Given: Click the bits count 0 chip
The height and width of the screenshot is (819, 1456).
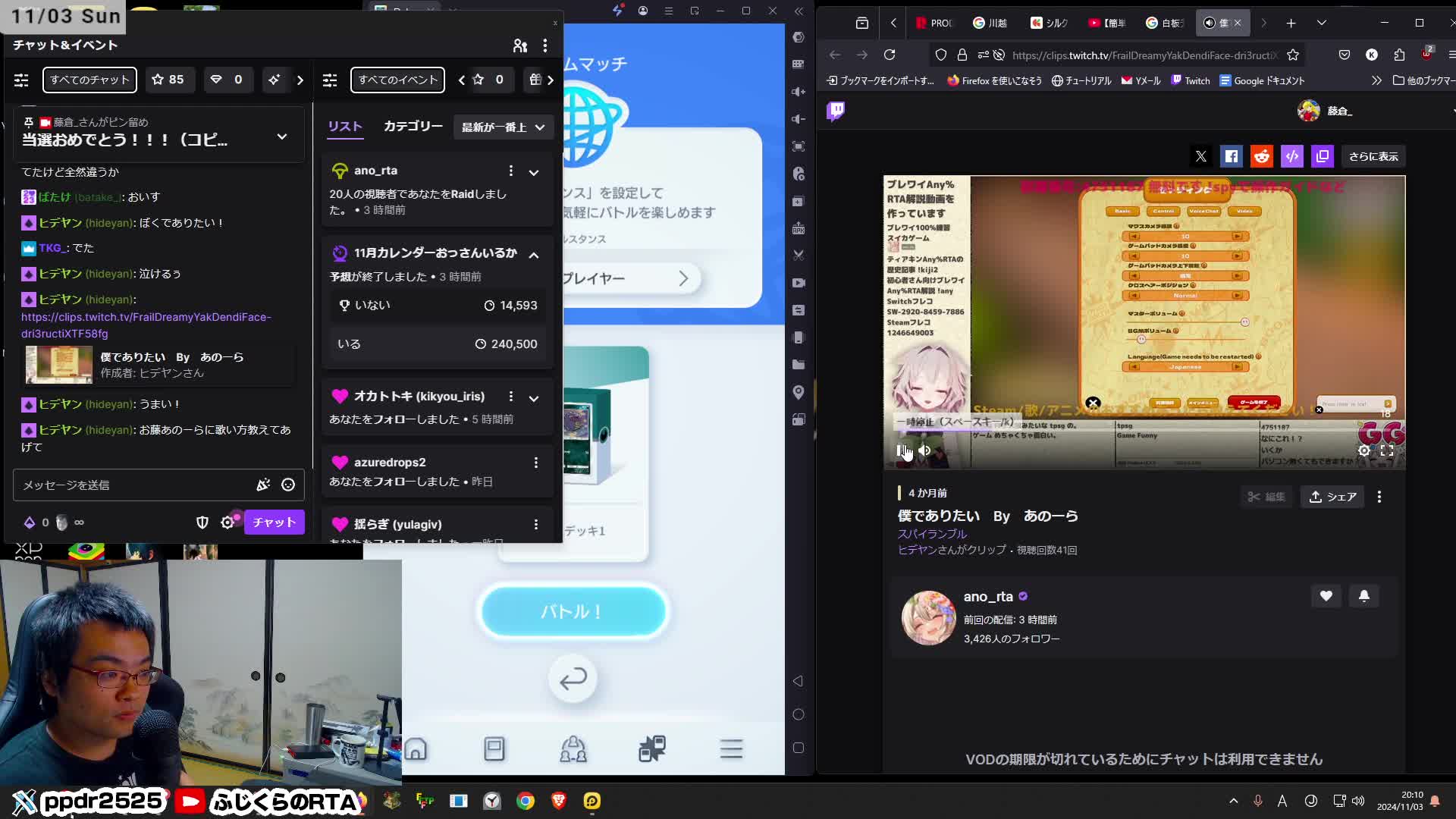Looking at the screenshot, I should tap(227, 80).
